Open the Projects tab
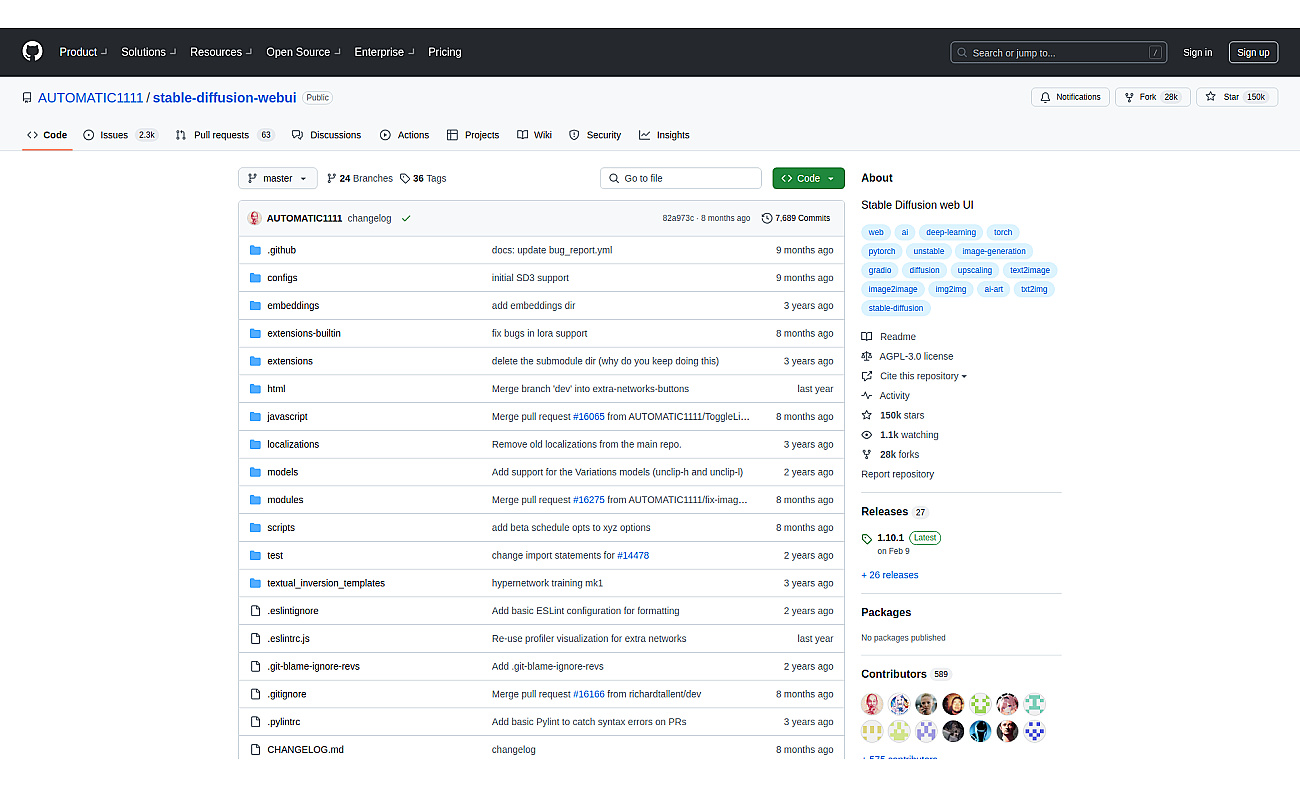This screenshot has height=788, width=1300. pyautogui.click(x=473, y=135)
